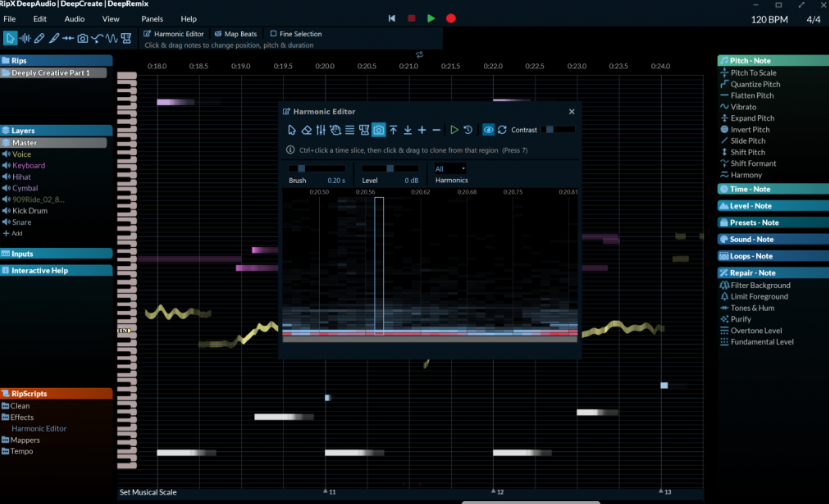Open the Audio menu

(x=75, y=19)
